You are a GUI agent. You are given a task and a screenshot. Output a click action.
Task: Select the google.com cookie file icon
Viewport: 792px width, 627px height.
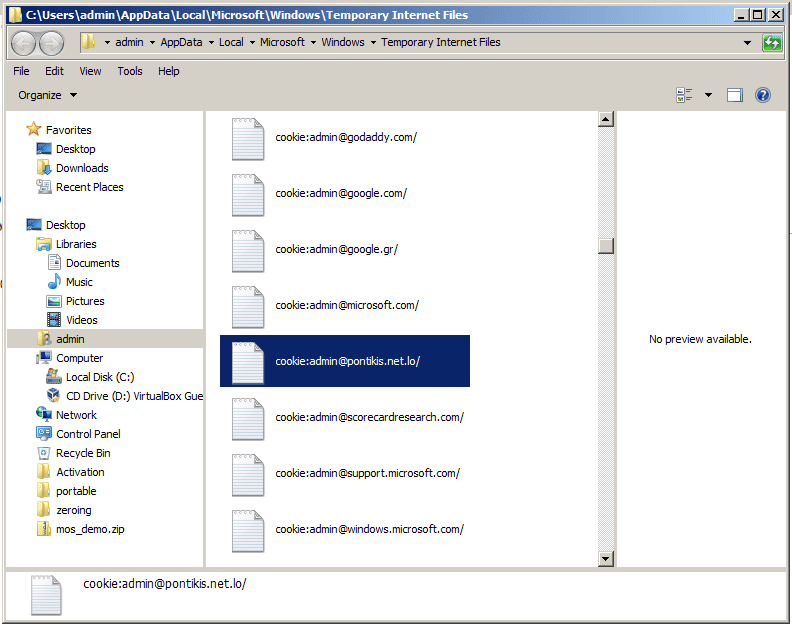click(x=248, y=195)
